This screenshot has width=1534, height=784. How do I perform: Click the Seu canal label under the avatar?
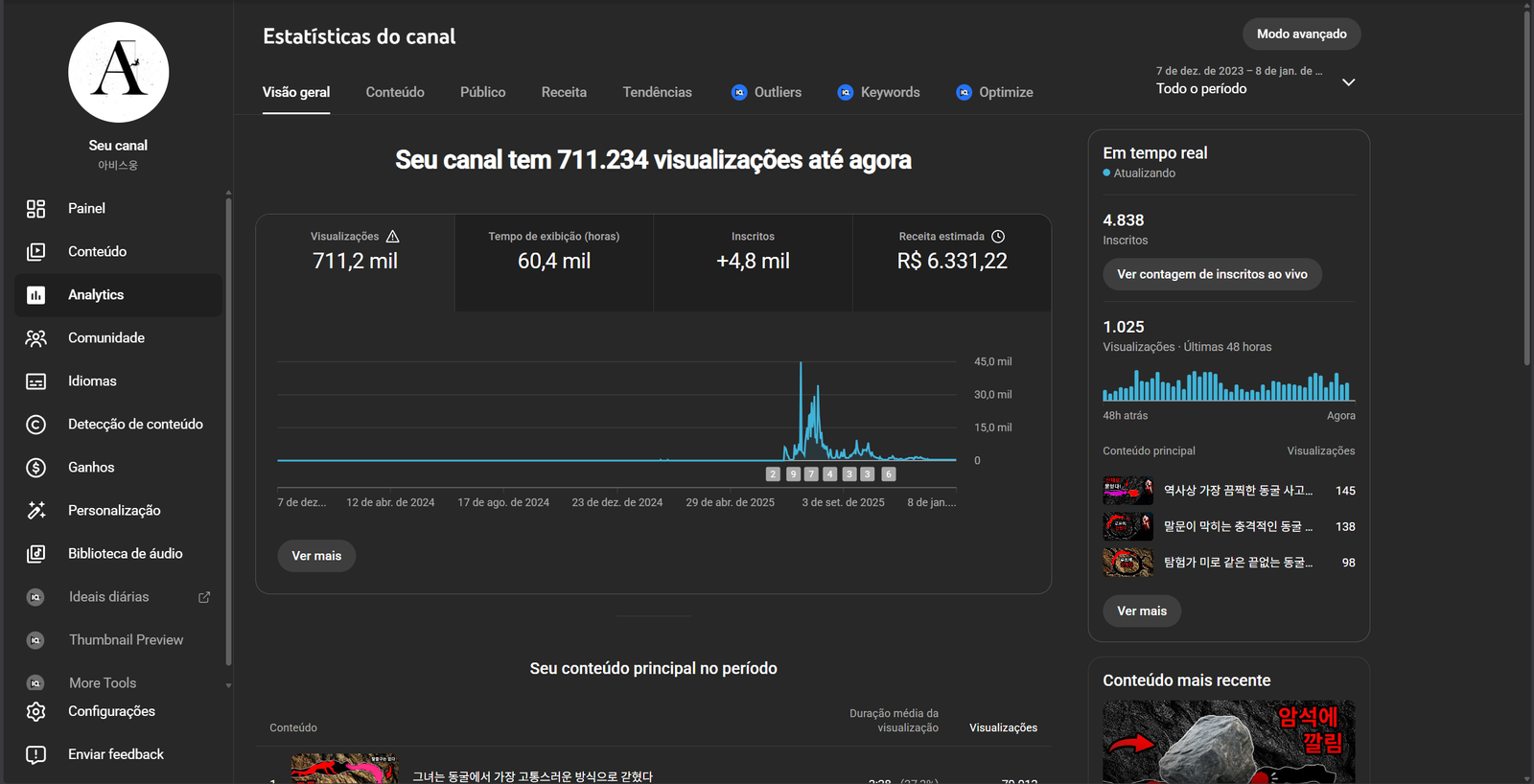point(118,146)
